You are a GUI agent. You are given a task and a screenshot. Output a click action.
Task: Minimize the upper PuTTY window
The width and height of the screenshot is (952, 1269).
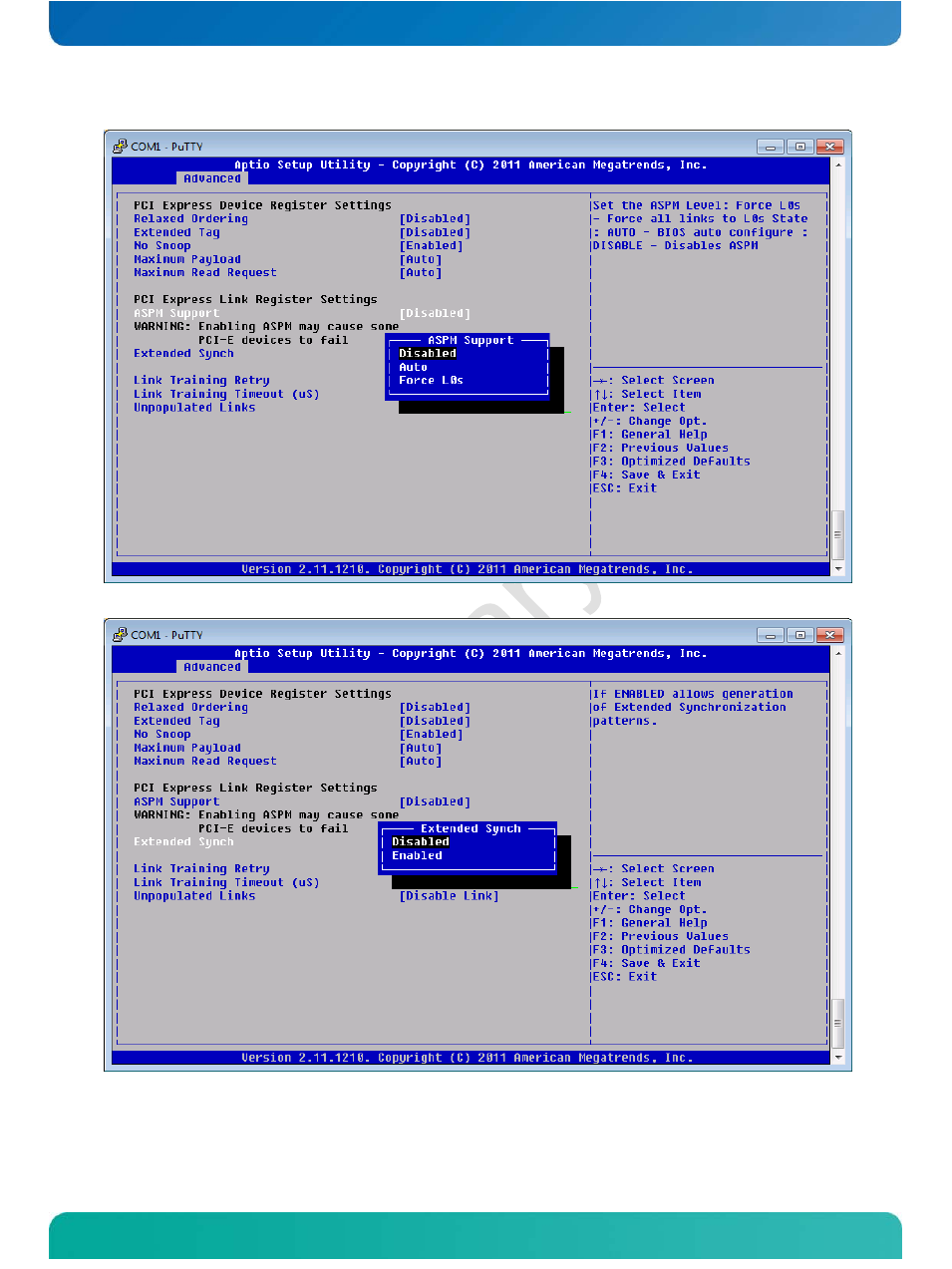770,147
